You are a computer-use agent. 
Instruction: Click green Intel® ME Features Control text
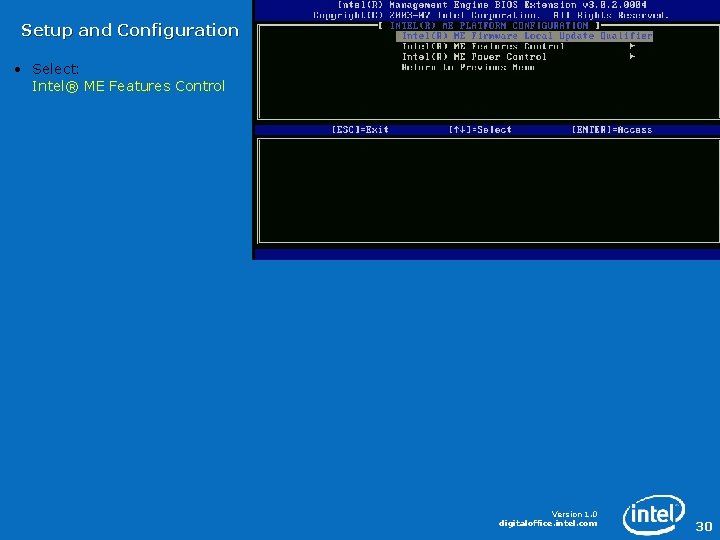[128, 86]
